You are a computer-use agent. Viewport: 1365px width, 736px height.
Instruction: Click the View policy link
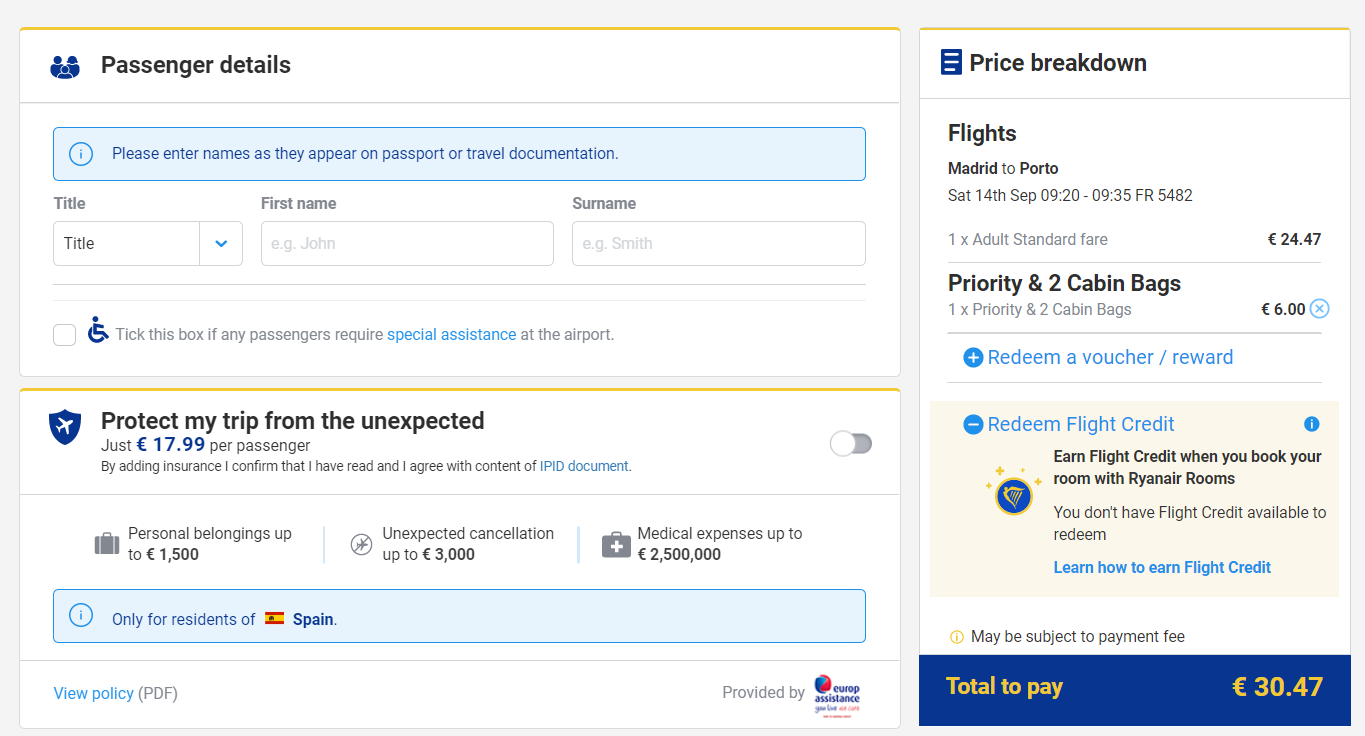(93, 693)
